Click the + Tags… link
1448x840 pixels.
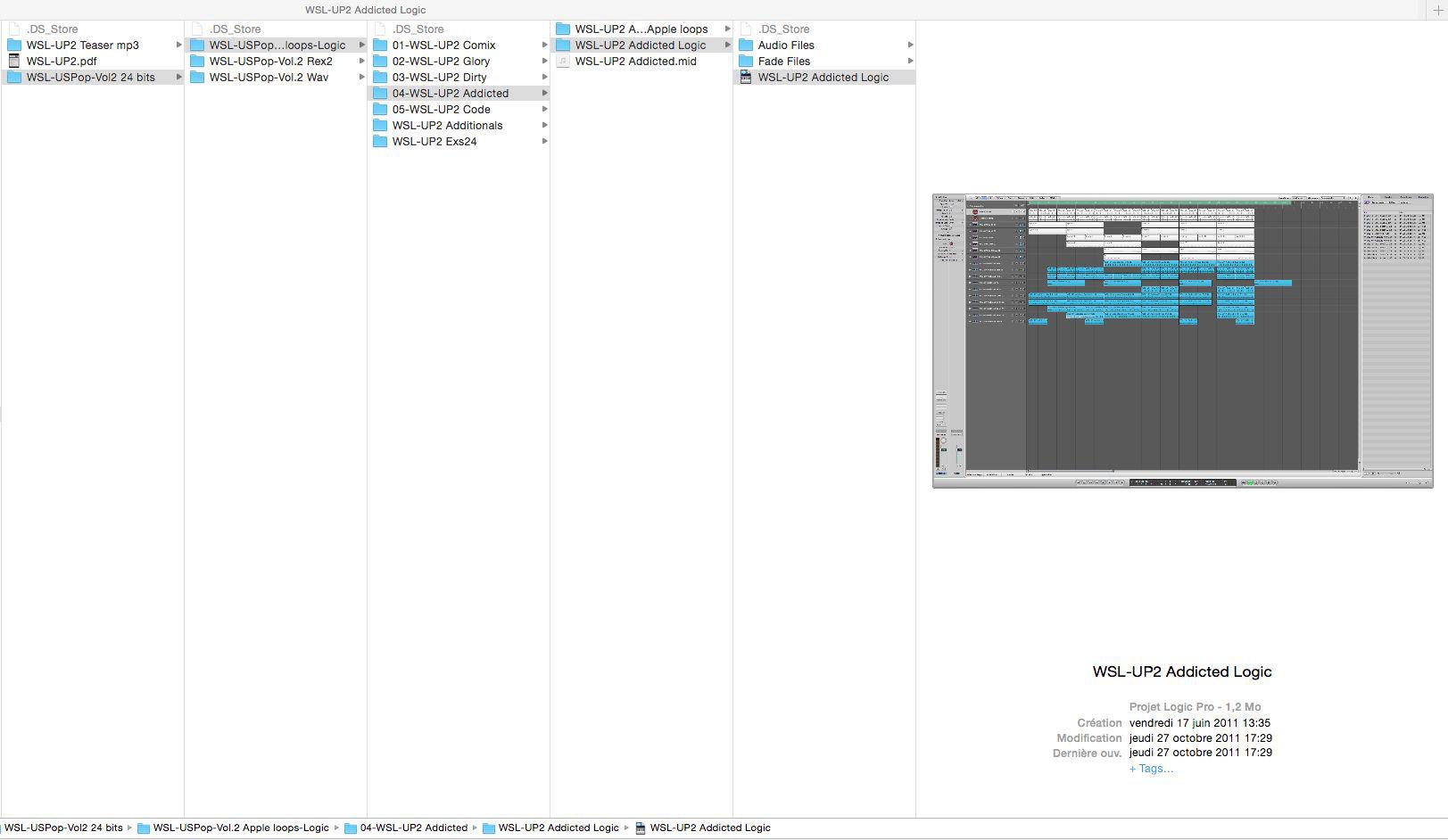tap(1151, 769)
